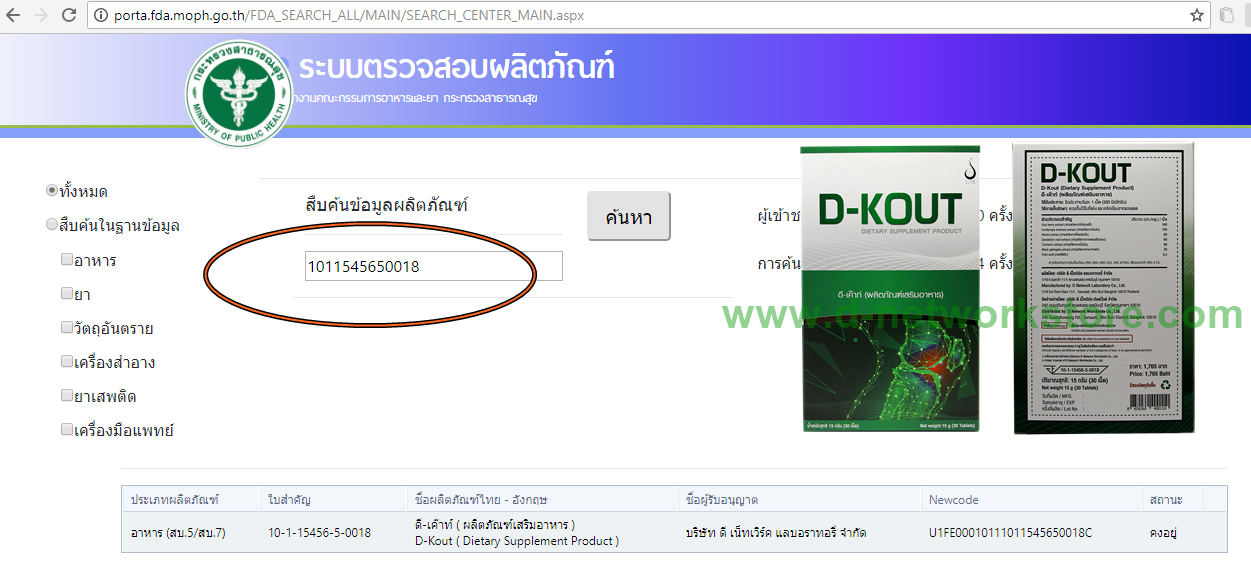This screenshot has height=584, width=1251.
Task: Click the ค้นหา search button
Action: [628, 216]
